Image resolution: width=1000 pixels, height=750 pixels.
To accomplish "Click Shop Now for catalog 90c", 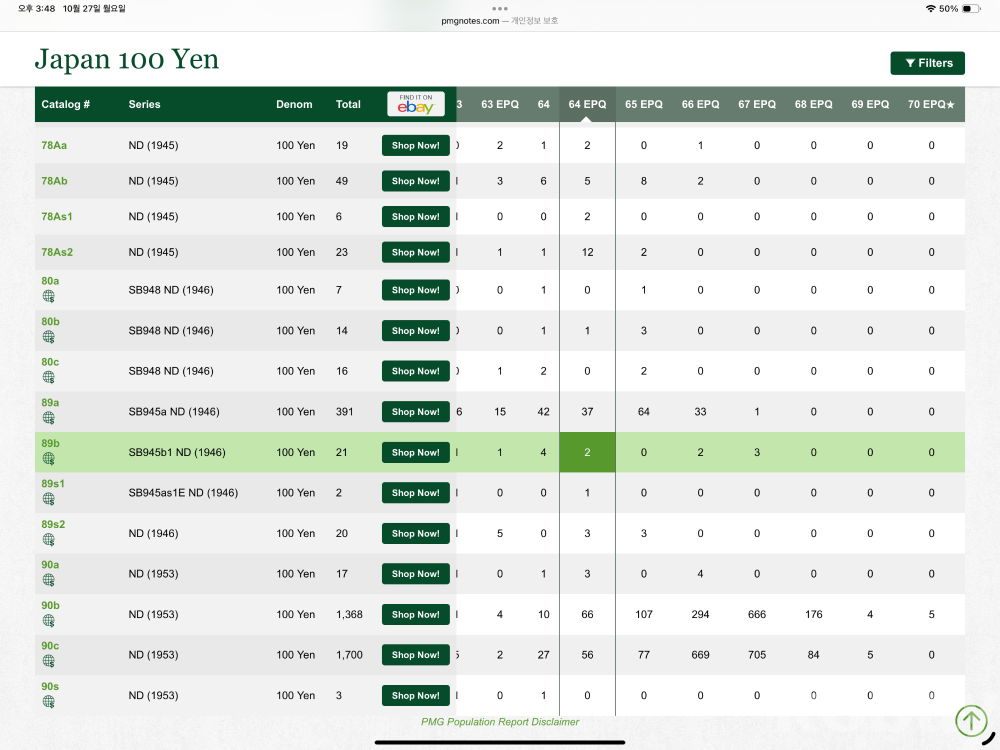I will [x=416, y=655].
